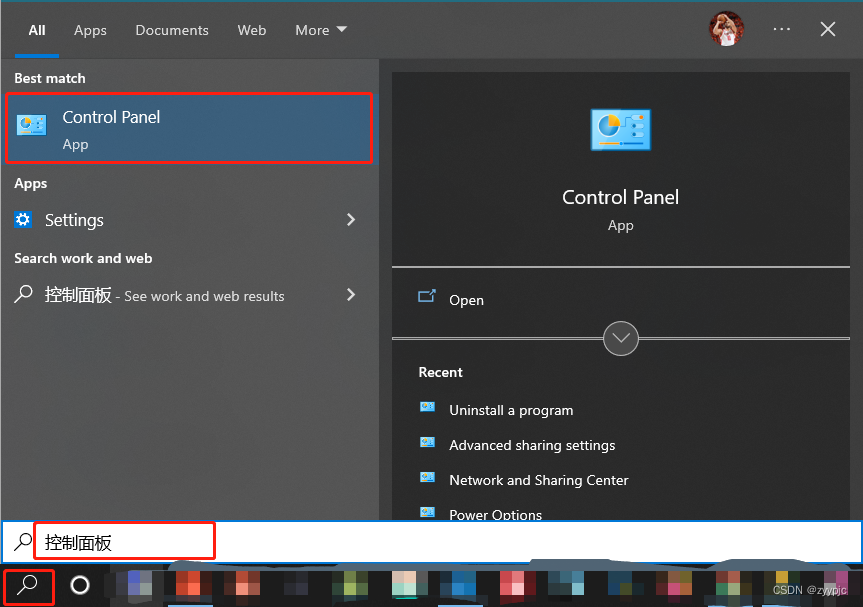Click the icon beside Network and Sharing Center
Image resolution: width=863 pixels, height=607 pixels.
pyautogui.click(x=427, y=477)
